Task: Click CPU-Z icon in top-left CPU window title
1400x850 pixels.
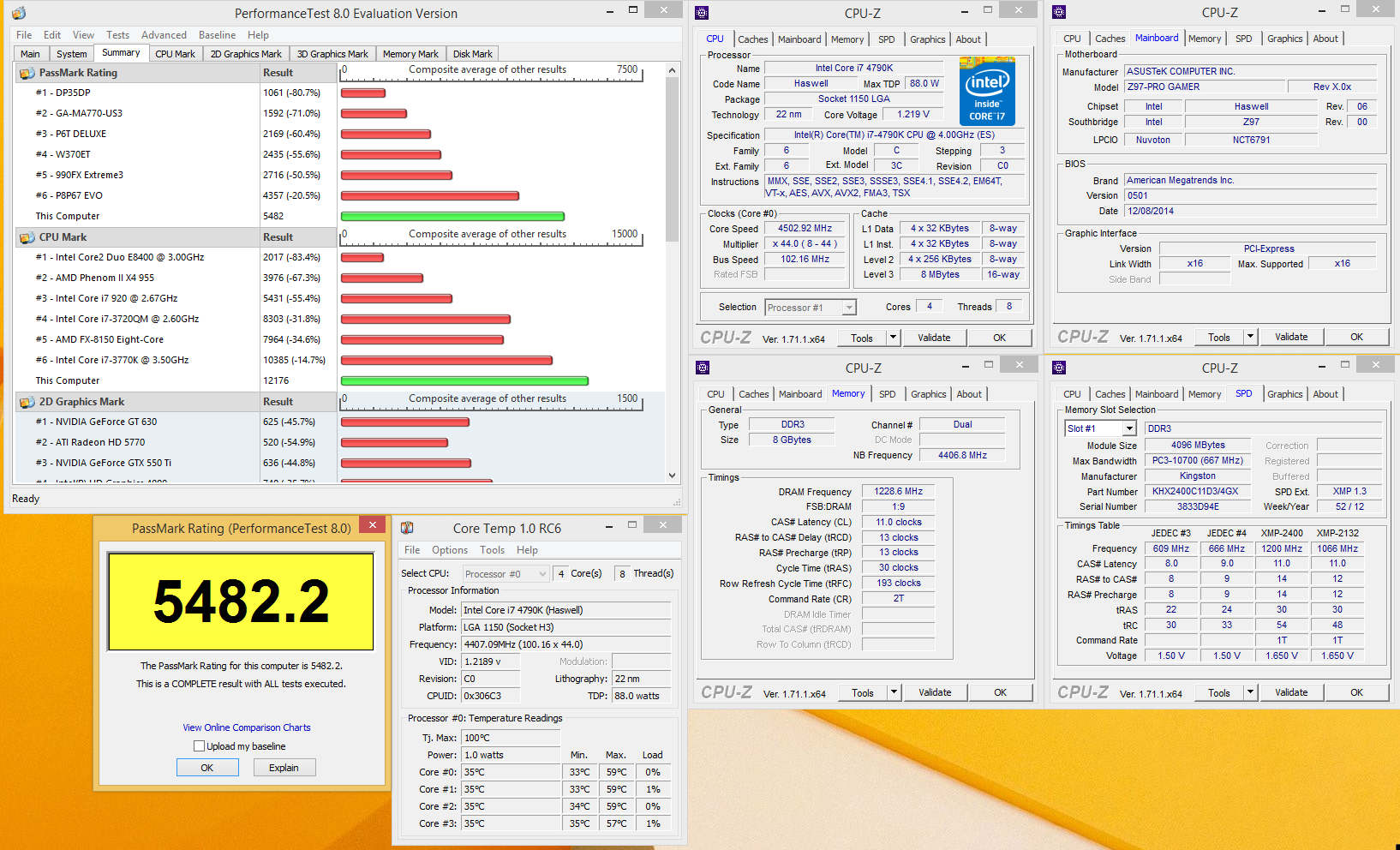Action: pyautogui.click(x=702, y=13)
